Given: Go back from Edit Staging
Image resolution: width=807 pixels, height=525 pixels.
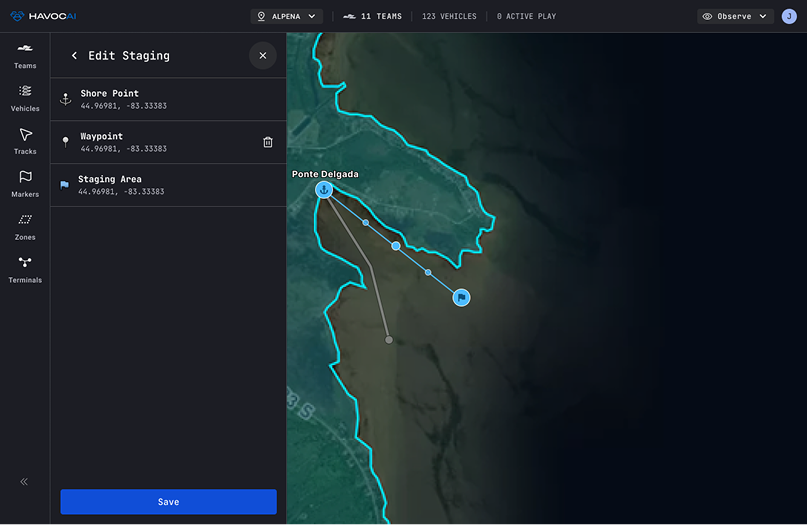Looking at the screenshot, I should (74, 56).
